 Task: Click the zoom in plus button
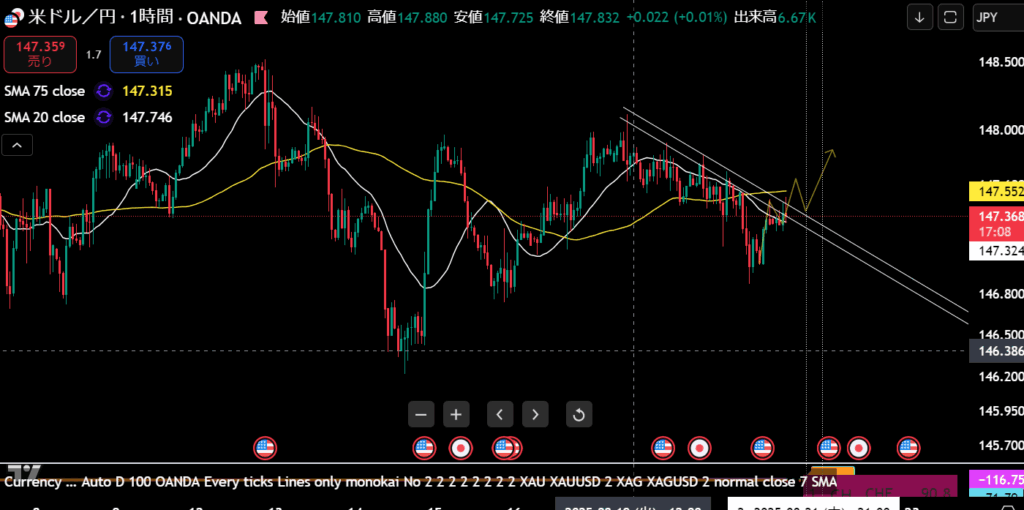[456, 414]
